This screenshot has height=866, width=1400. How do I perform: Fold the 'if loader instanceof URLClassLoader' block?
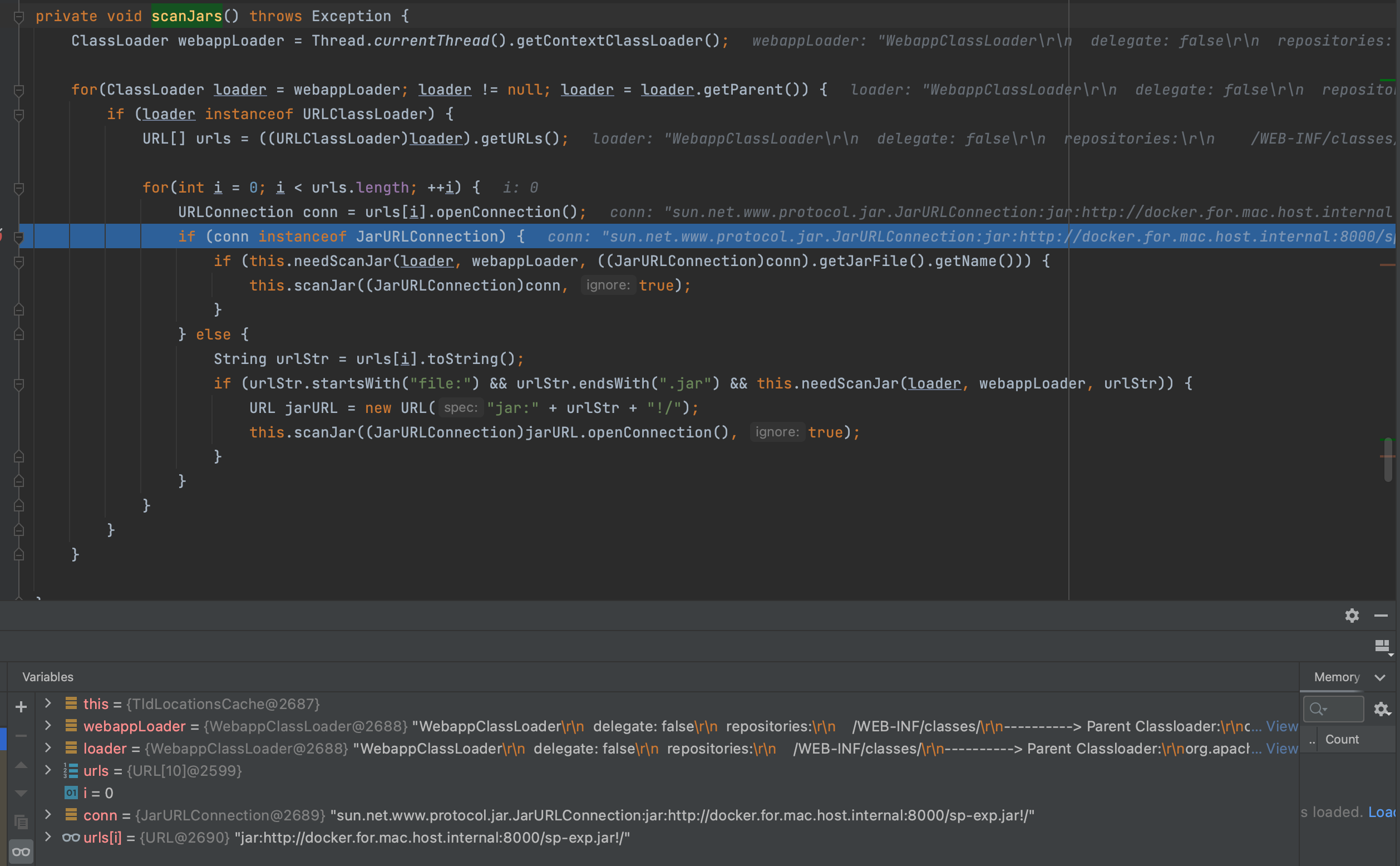(19, 115)
